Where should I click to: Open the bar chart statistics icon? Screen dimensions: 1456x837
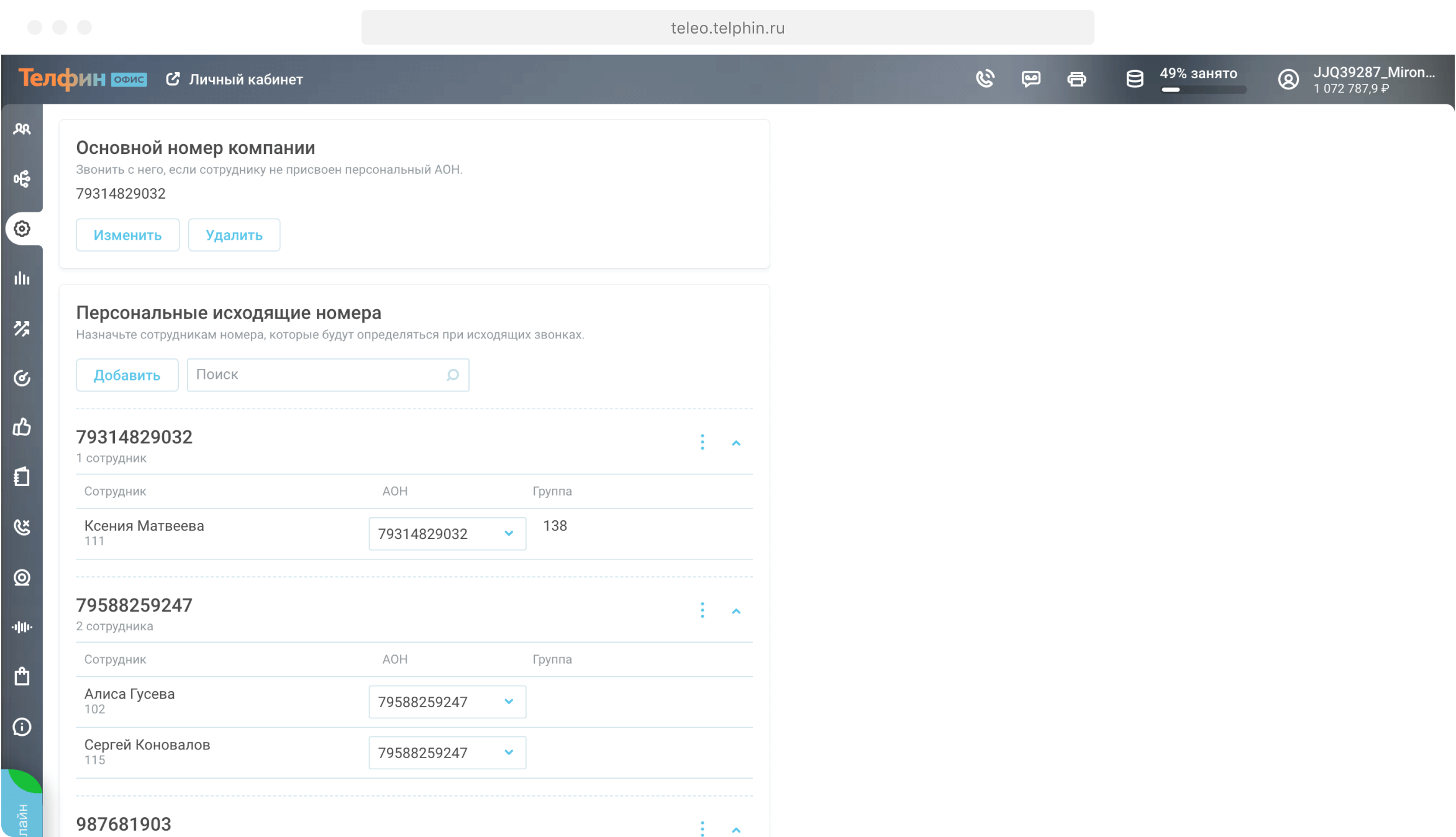(x=22, y=278)
